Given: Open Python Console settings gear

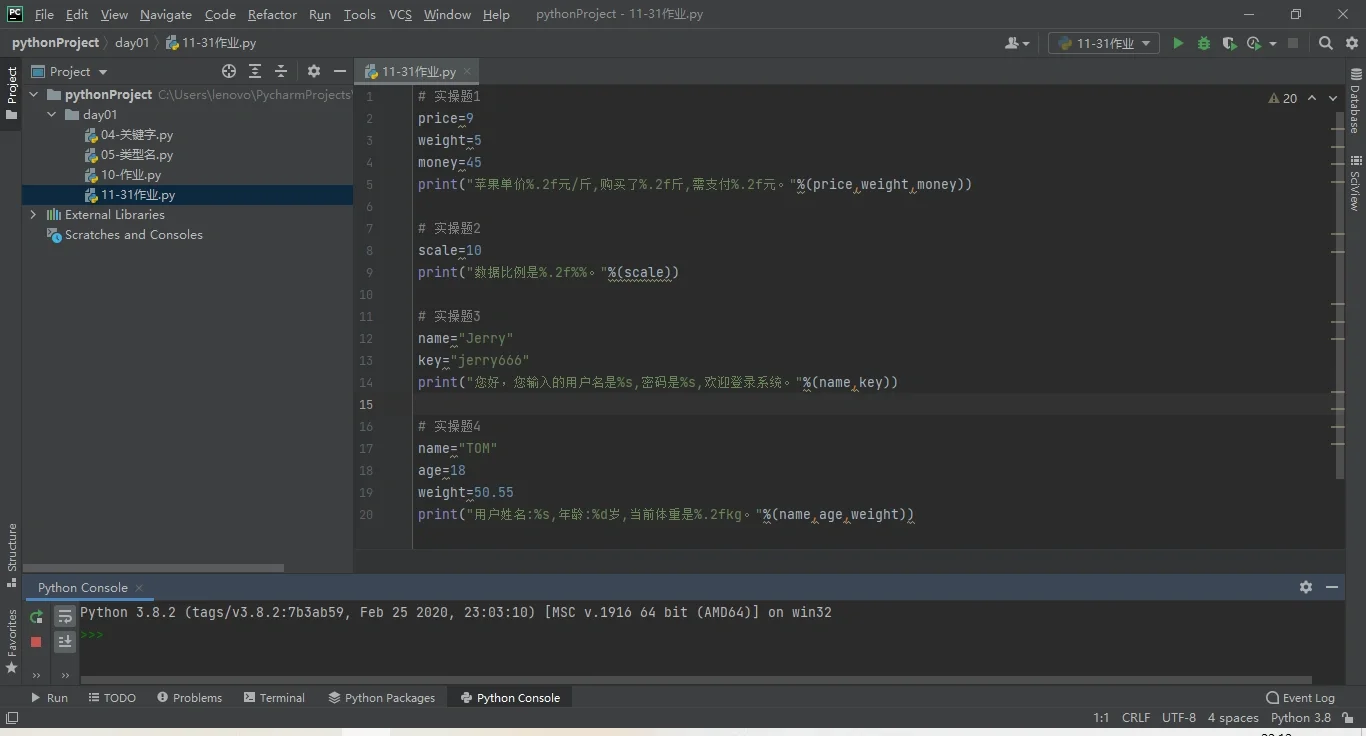Looking at the screenshot, I should pyautogui.click(x=1306, y=587).
